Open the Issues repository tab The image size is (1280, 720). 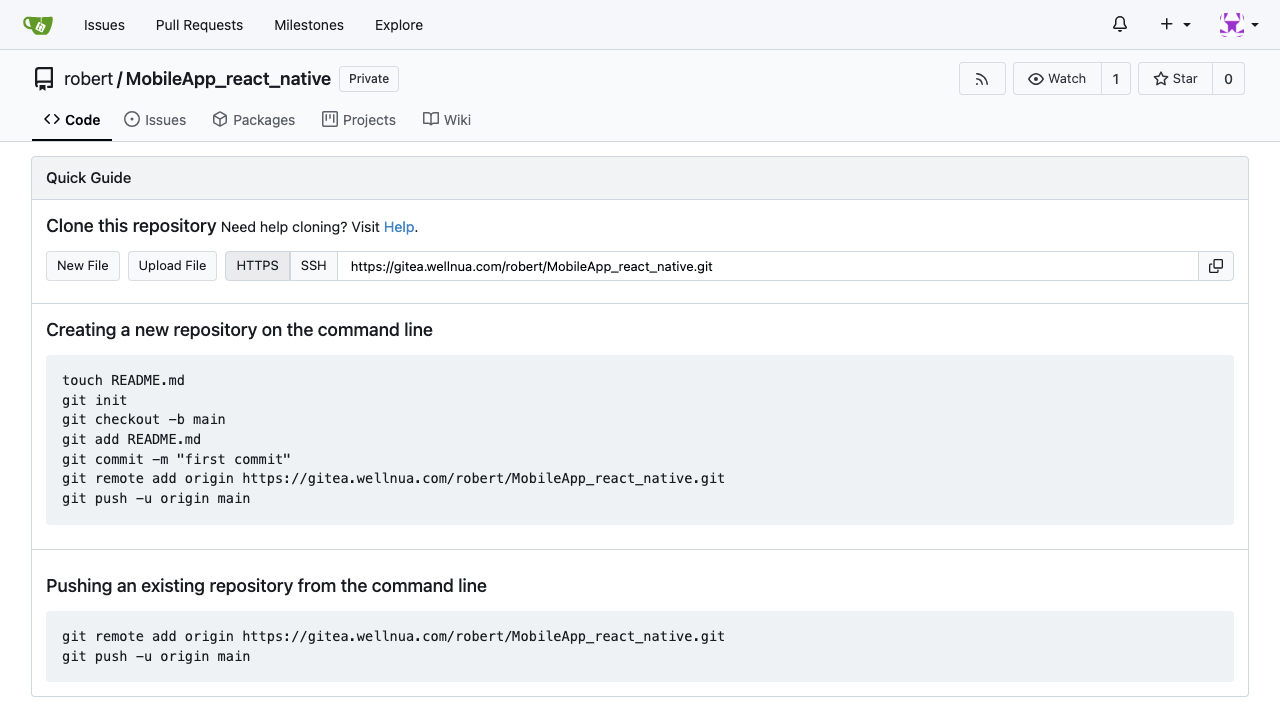tap(155, 120)
